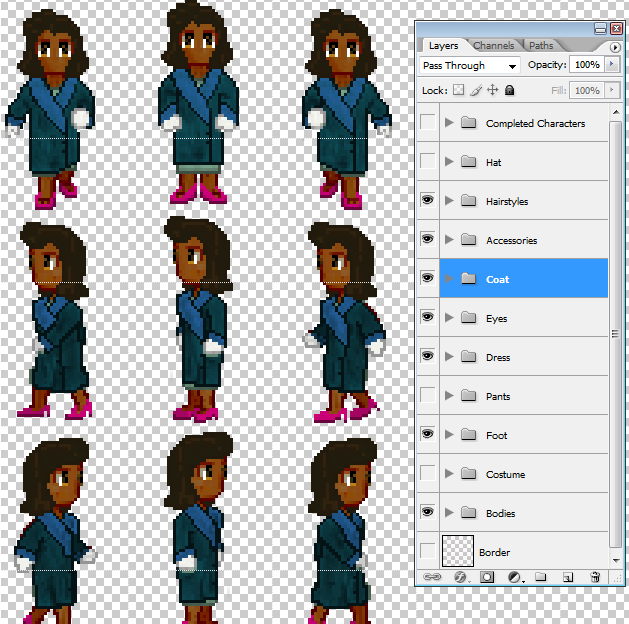Show the Hat group
Screen dimensions: 629x624
click(x=428, y=161)
